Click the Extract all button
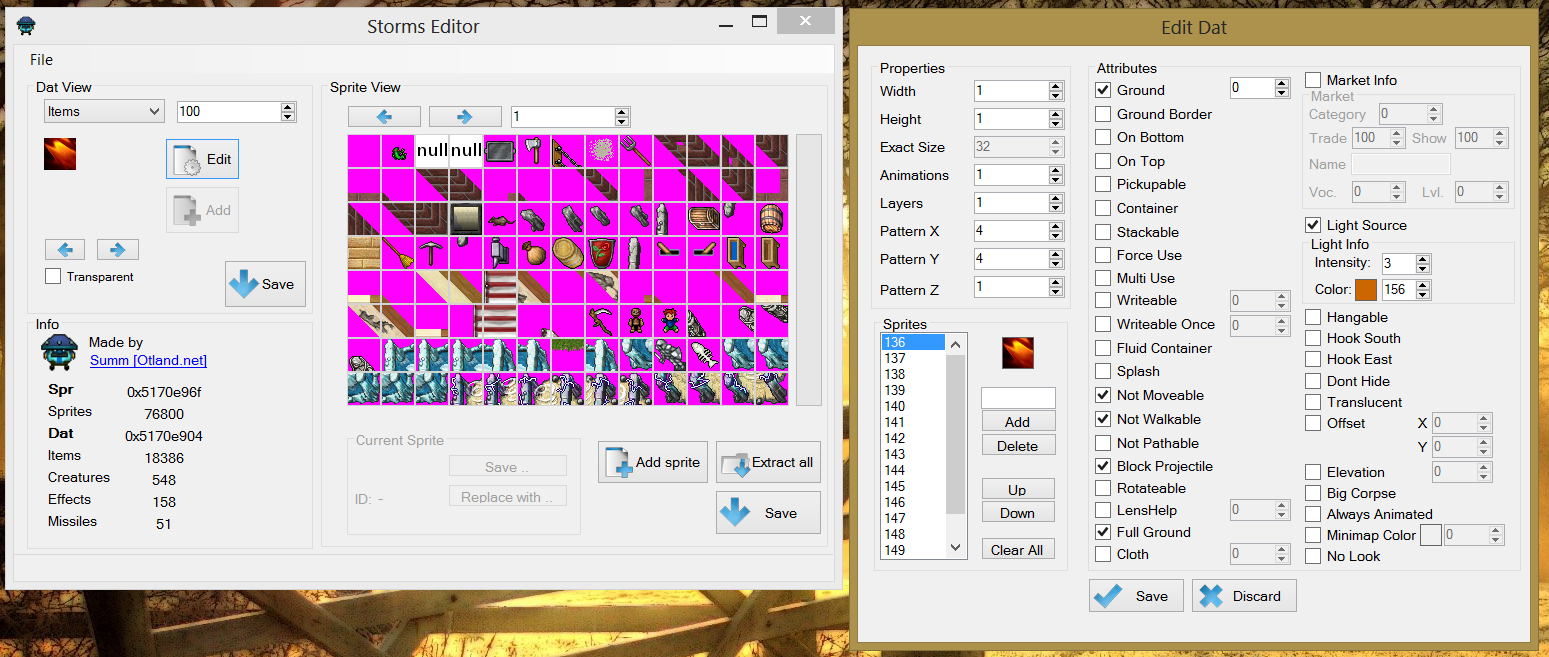 [768, 462]
